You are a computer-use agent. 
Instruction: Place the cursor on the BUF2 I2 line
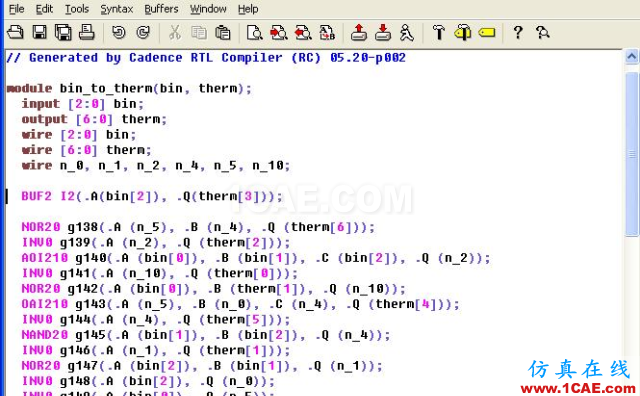pos(152,196)
